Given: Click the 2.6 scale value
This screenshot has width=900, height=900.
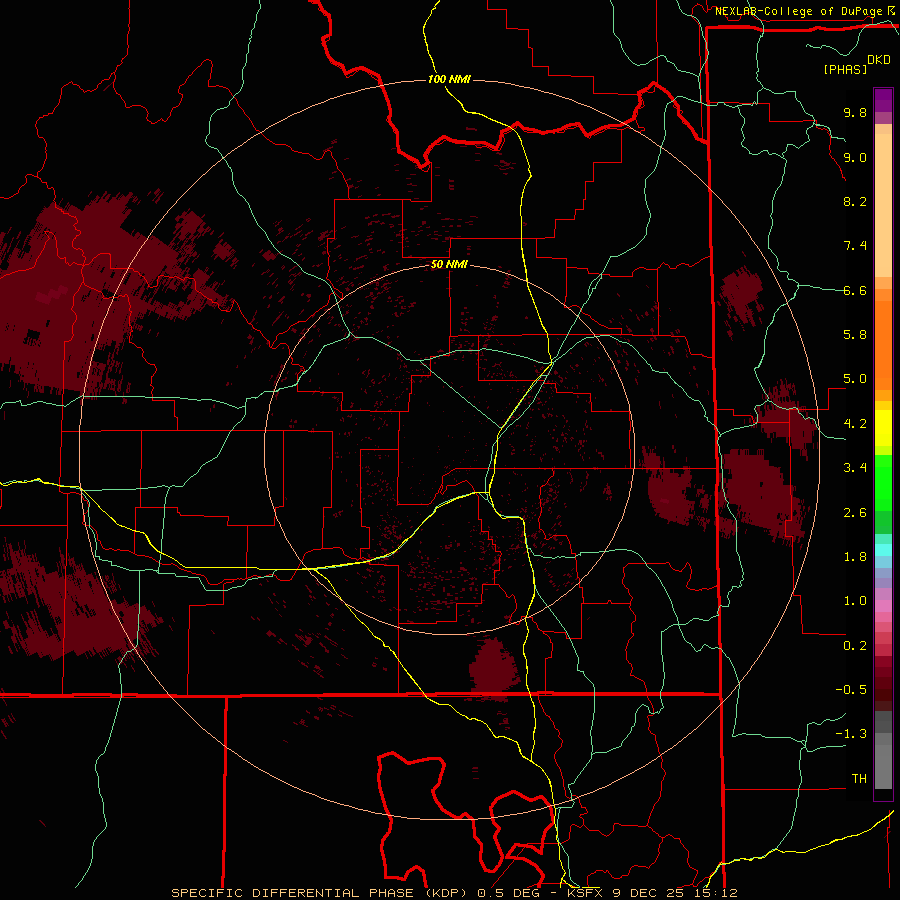Looking at the screenshot, I should tap(855, 513).
